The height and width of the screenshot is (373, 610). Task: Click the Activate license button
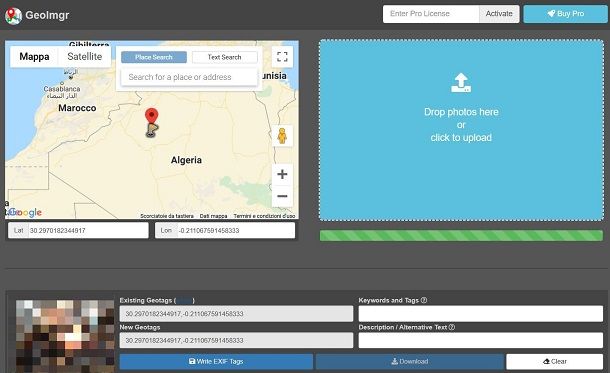pyautogui.click(x=499, y=14)
